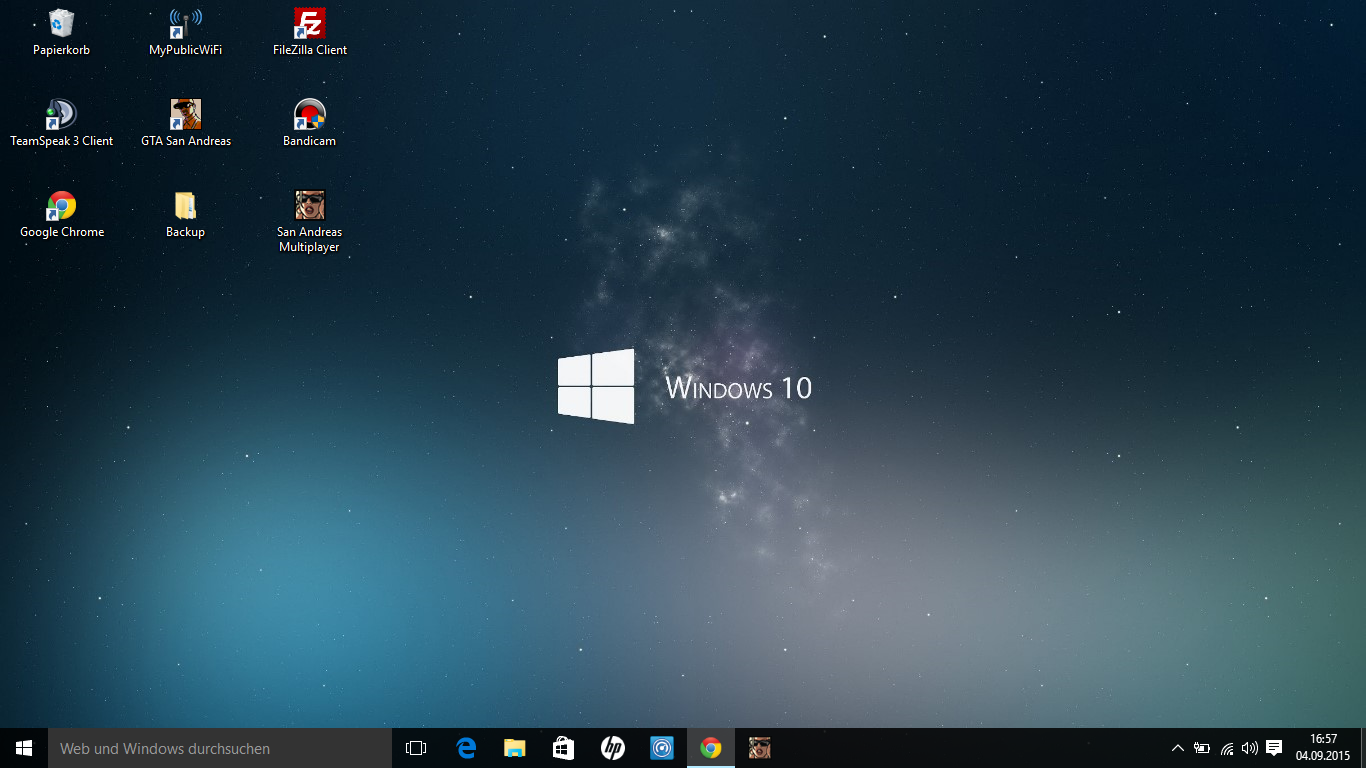Launch Microsoft Edge from the taskbar

click(x=466, y=748)
